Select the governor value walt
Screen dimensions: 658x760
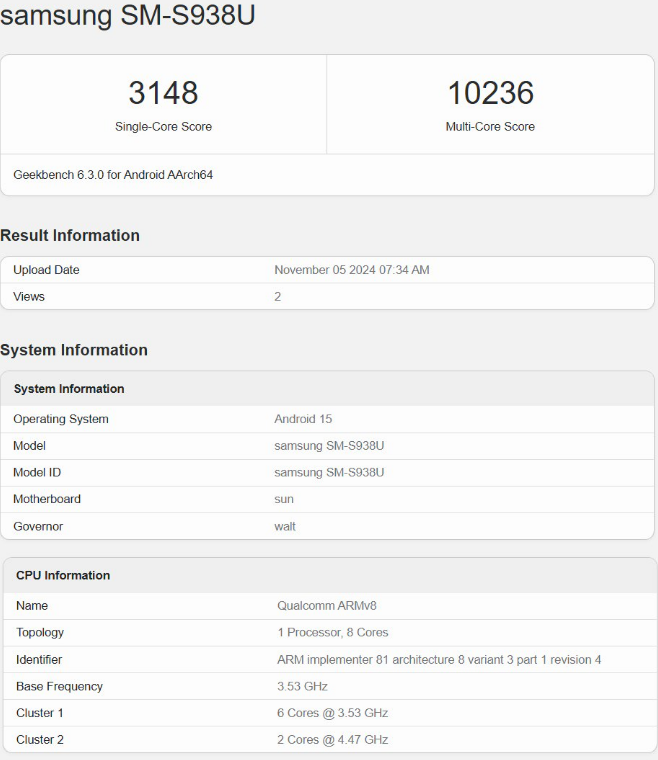coord(285,526)
